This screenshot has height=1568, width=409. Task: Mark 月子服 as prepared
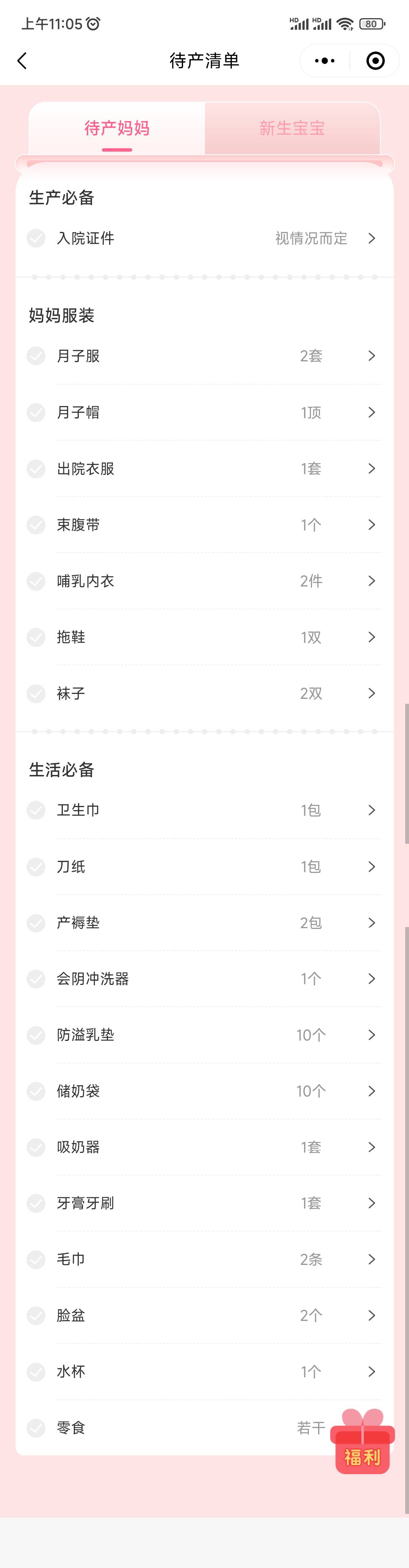click(x=36, y=356)
